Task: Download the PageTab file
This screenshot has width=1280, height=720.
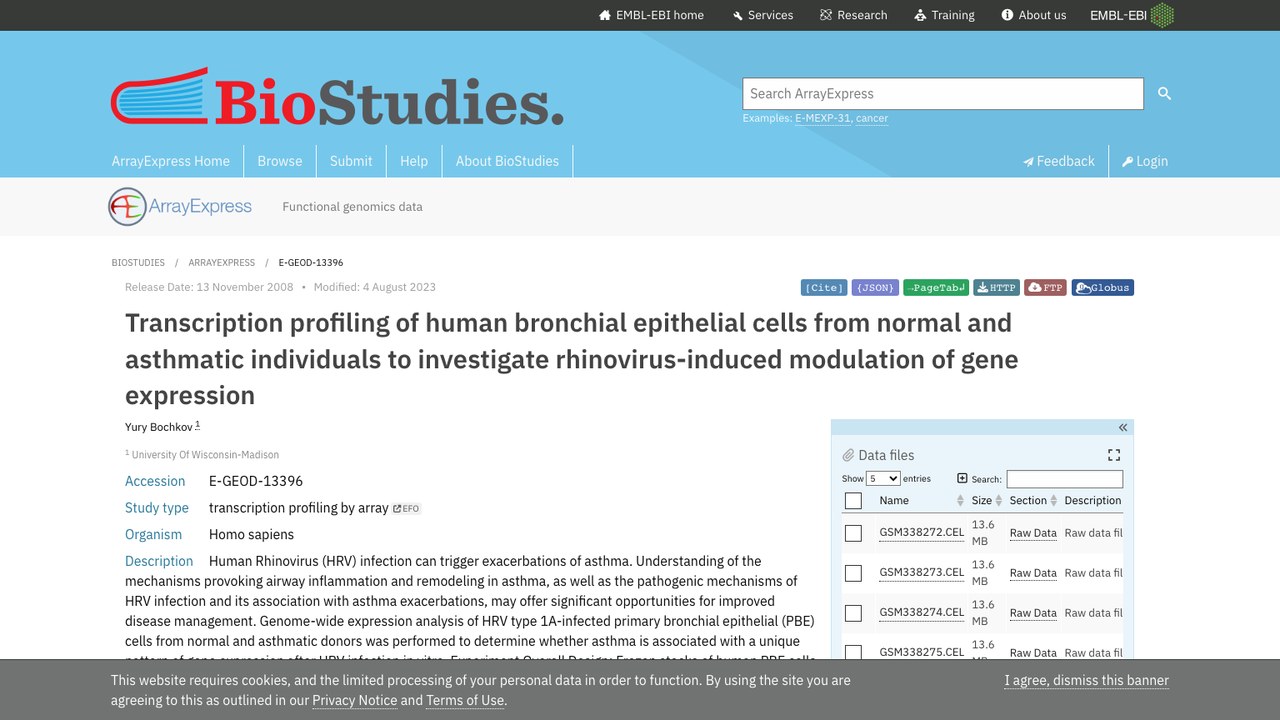Action: [936, 288]
